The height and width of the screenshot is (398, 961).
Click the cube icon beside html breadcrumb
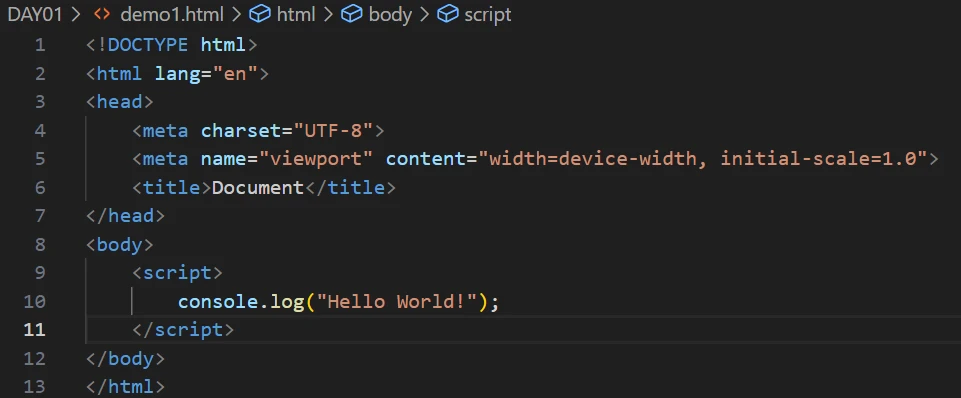click(260, 14)
